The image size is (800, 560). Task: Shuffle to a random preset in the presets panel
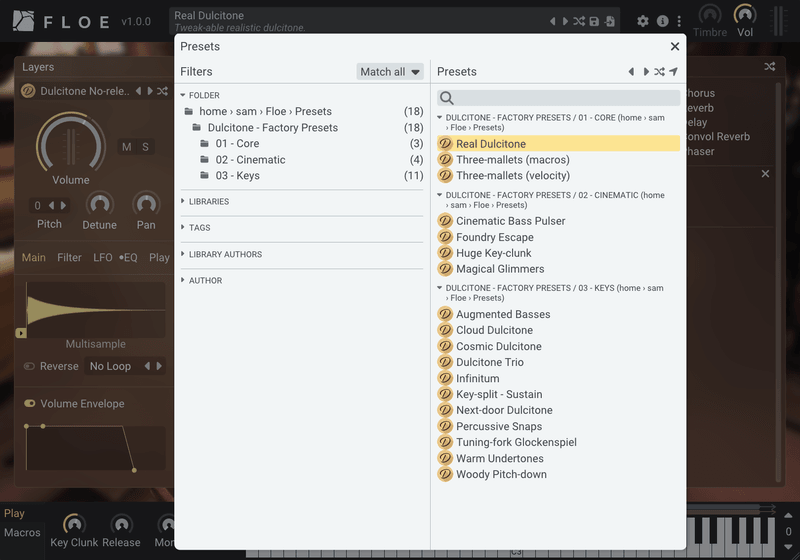[660, 72]
